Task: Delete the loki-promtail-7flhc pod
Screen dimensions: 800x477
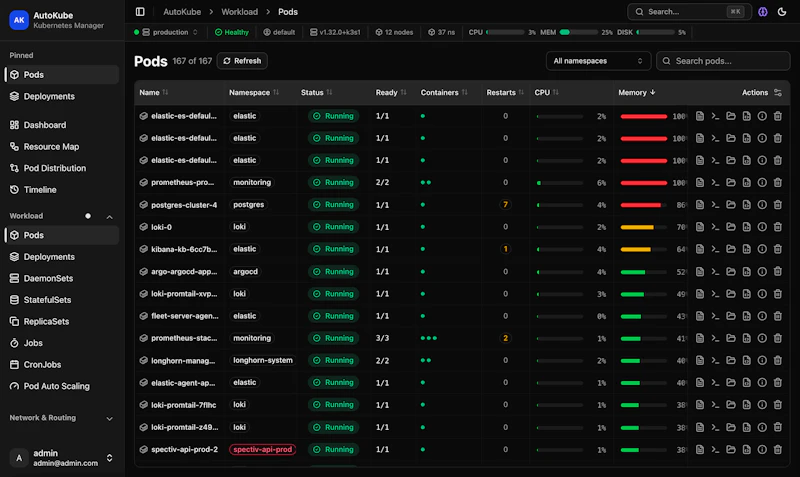Action: [778, 405]
